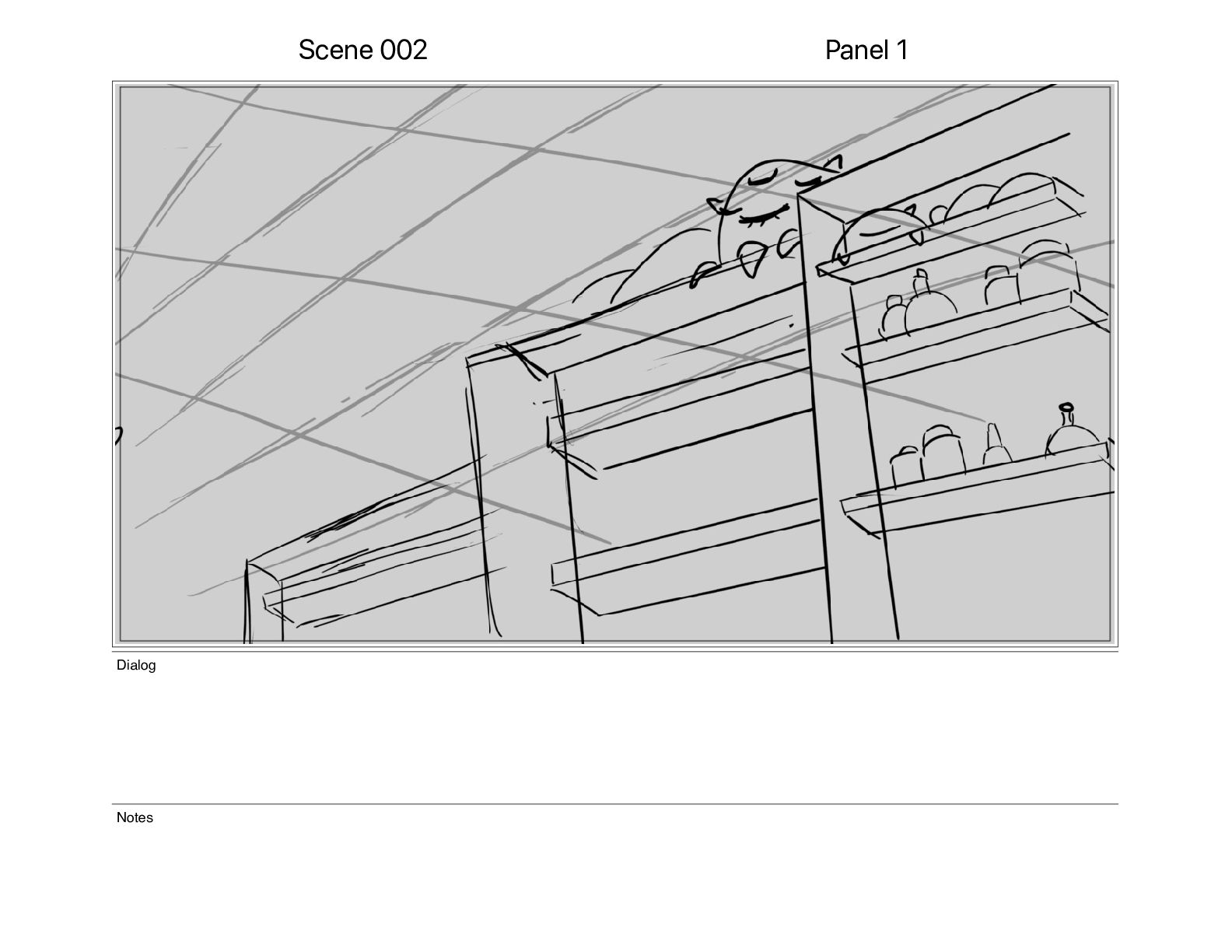Click the cone-shaped bottle on lower shelf

[996, 445]
